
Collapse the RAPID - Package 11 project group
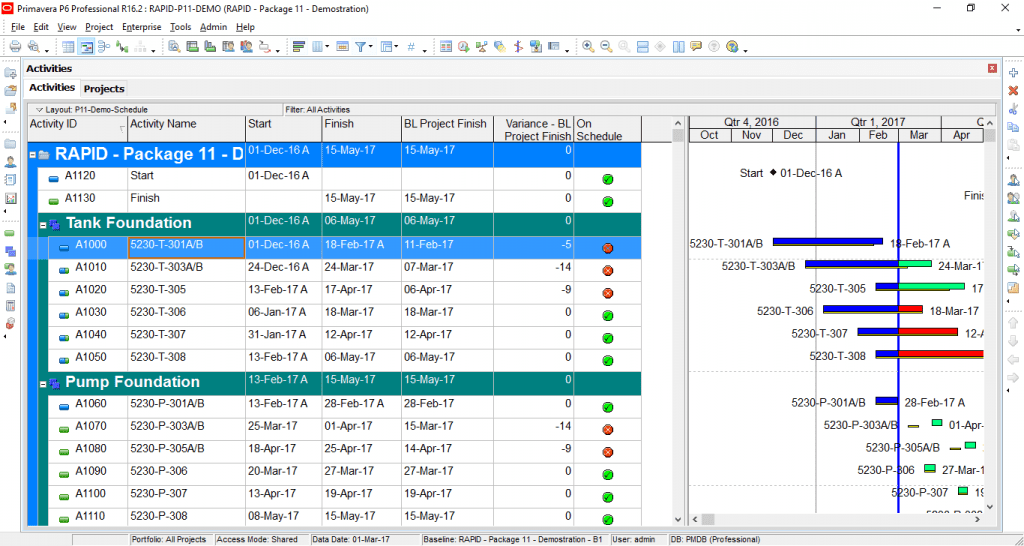pos(33,155)
